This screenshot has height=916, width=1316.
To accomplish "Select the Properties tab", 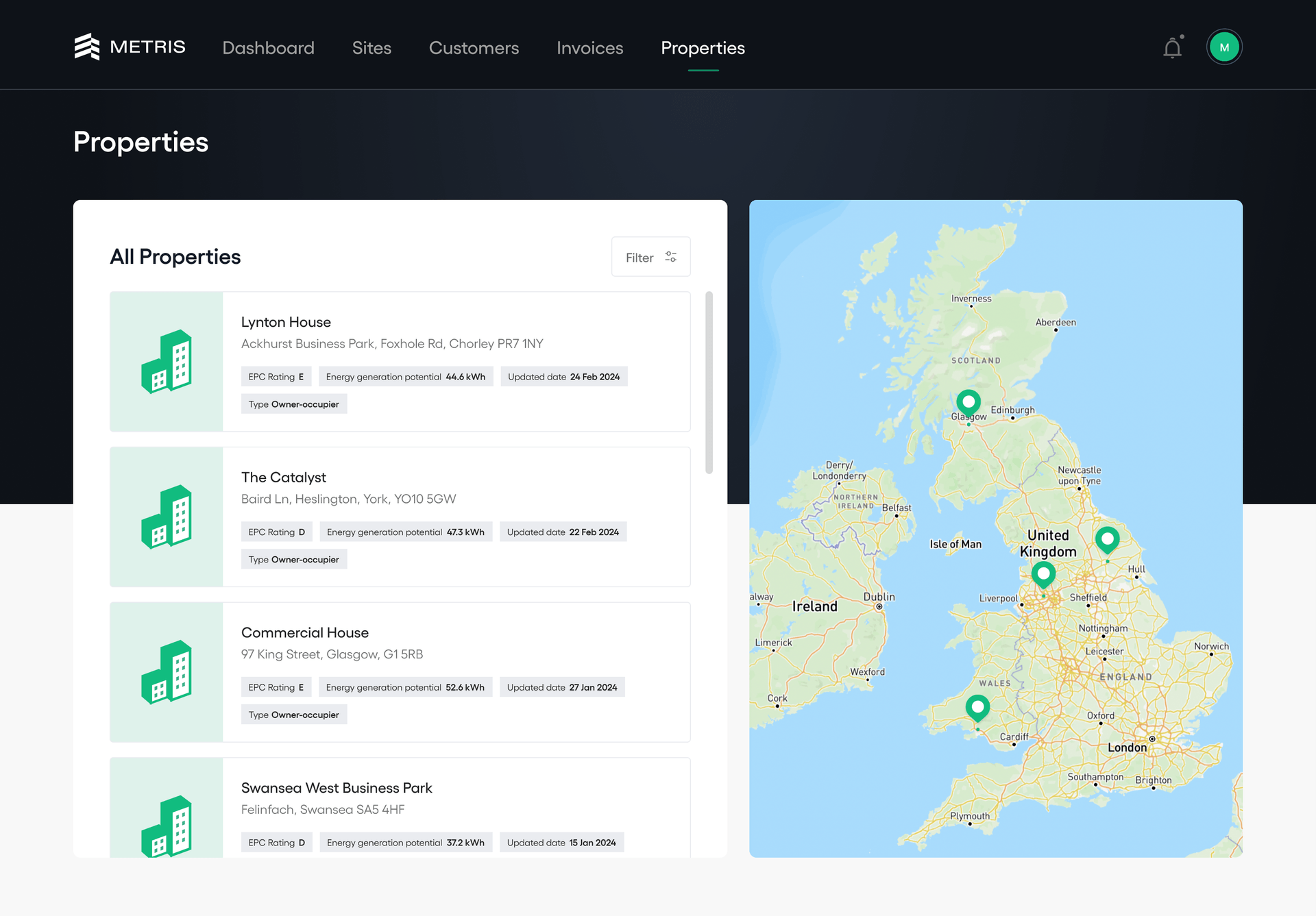I will click(703, 48).
